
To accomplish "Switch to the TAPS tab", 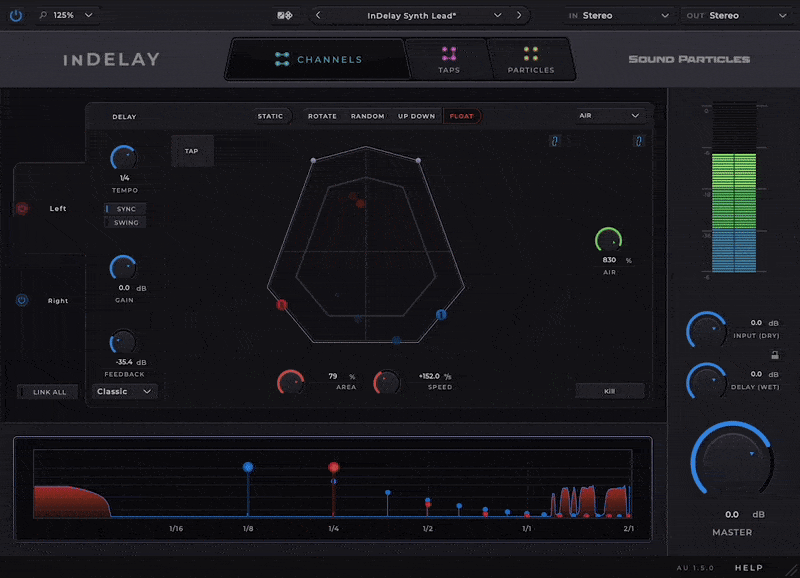I will [449, 59].
